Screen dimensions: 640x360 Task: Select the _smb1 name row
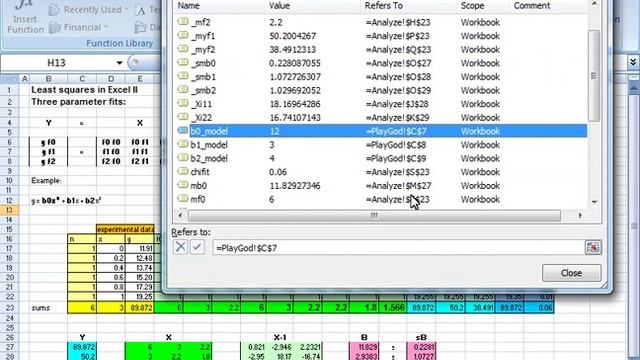click(x=381, y=77)
